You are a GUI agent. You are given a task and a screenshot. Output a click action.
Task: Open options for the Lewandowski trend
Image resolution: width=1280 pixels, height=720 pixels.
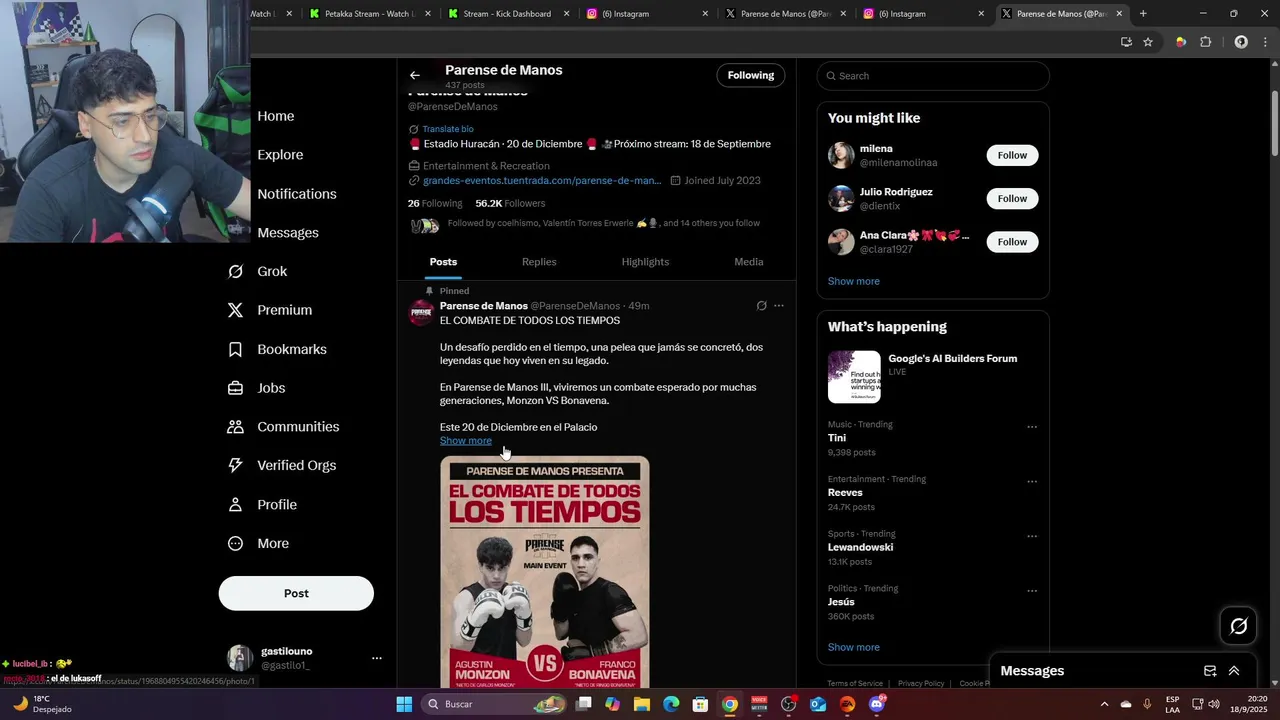[x=1032, y=537]
